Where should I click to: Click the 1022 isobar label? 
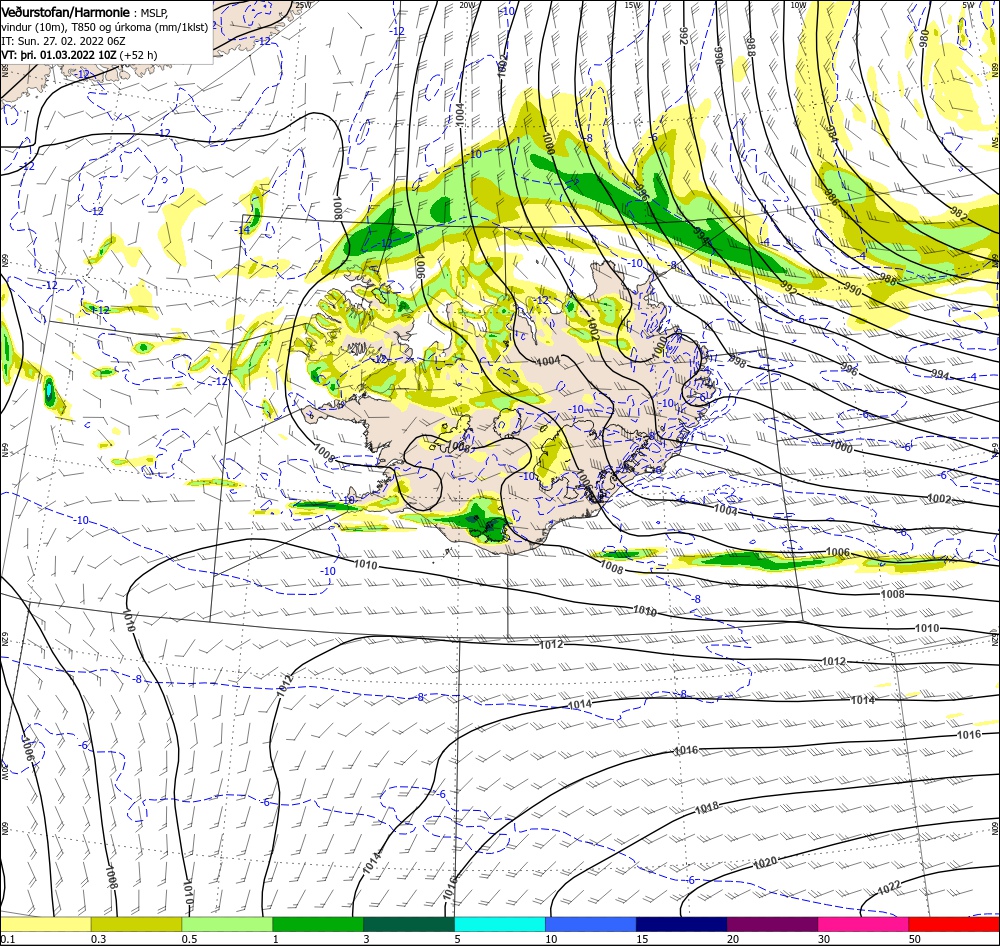[x=889, y=888]
